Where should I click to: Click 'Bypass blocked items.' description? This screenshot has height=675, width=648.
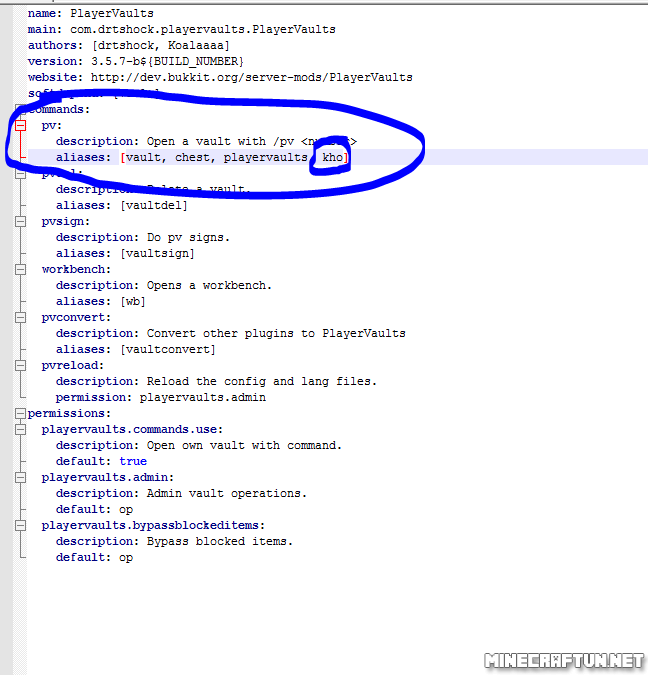click(220, 541)
